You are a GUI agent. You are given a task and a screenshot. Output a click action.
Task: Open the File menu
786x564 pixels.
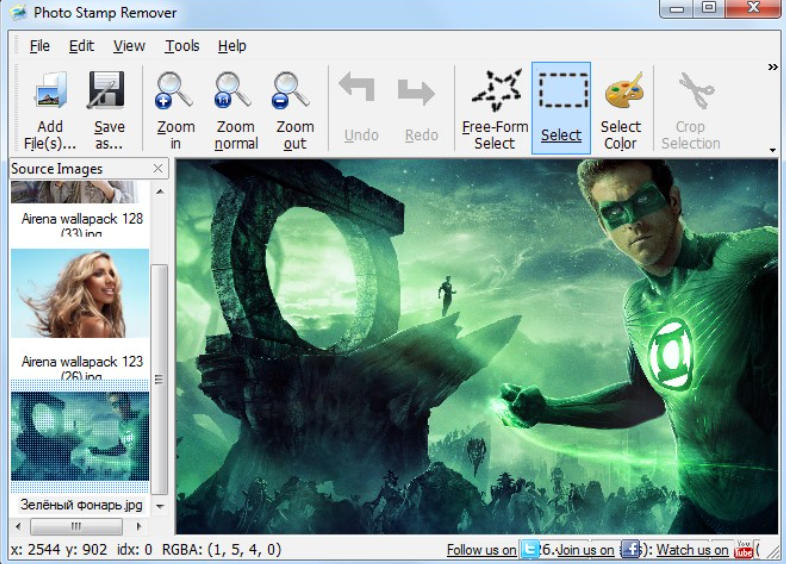click(39, 46)
